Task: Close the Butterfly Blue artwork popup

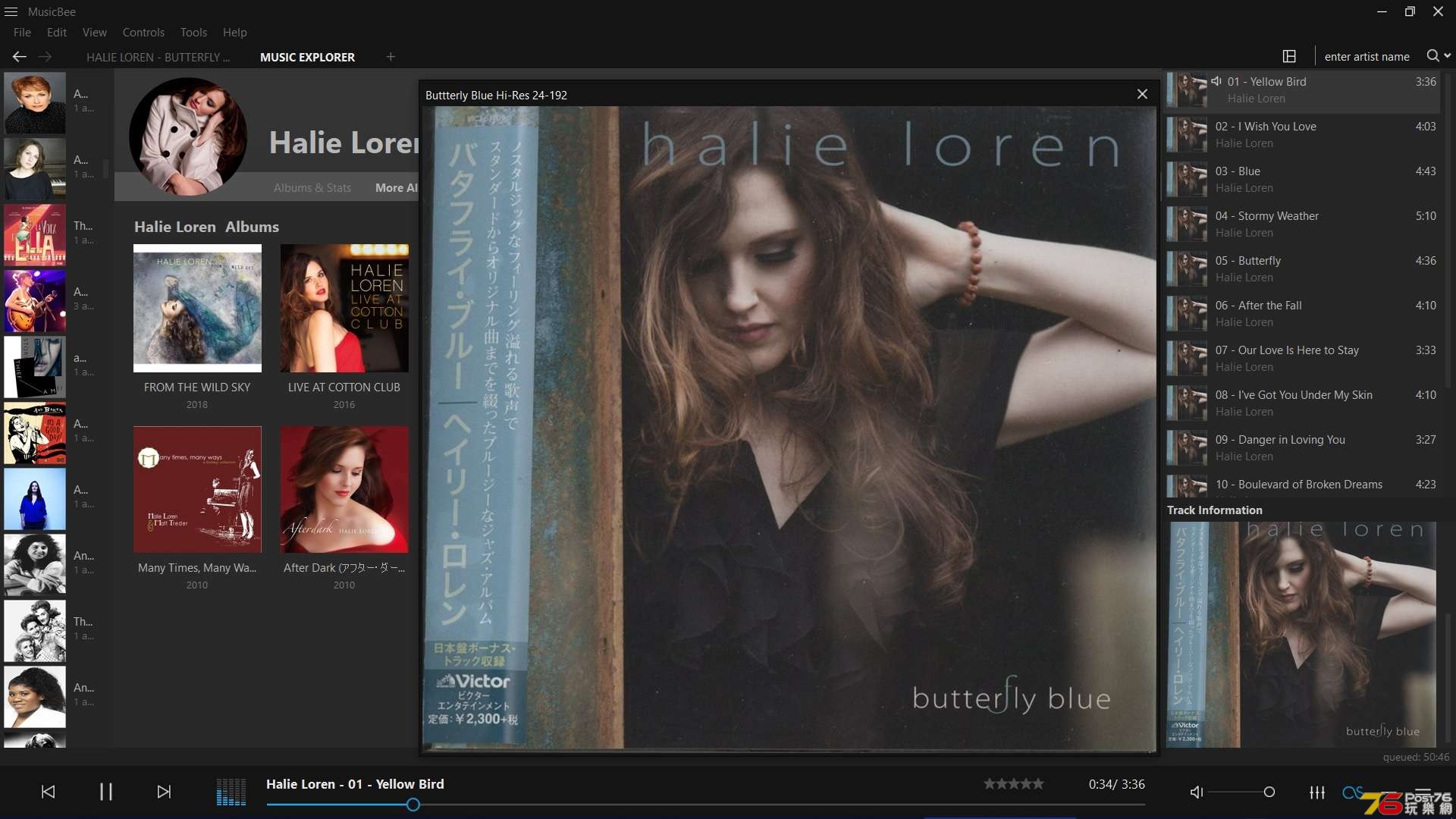Action: click(x=1142, y=94)
